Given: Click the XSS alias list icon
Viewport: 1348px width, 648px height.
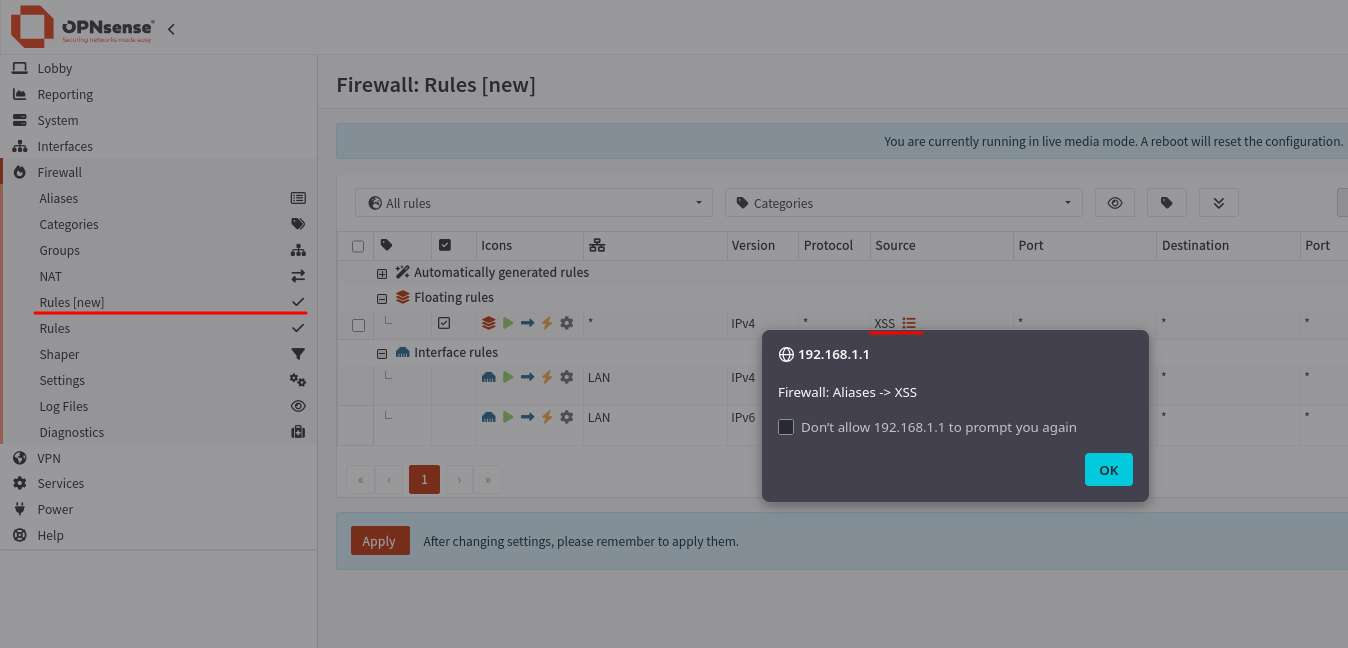Looking at the screenshot, I should [x=909, y=323].
